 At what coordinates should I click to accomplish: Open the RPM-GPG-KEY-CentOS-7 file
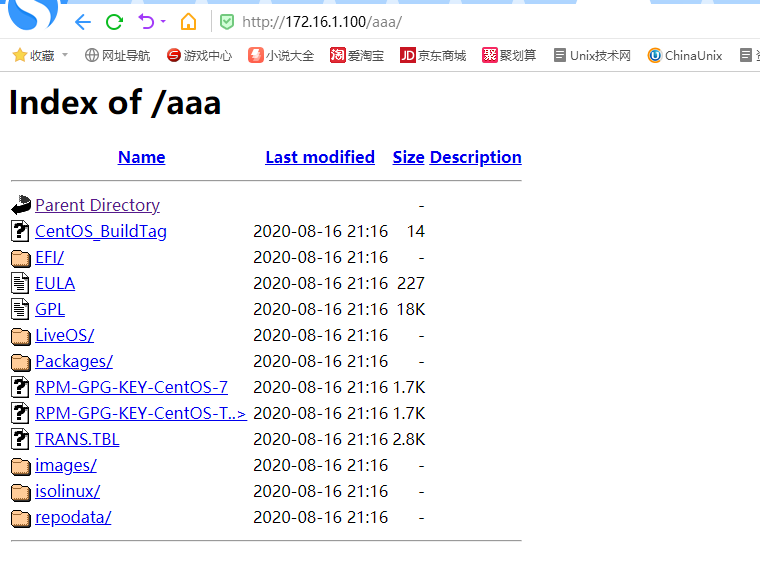pos(131,387)
